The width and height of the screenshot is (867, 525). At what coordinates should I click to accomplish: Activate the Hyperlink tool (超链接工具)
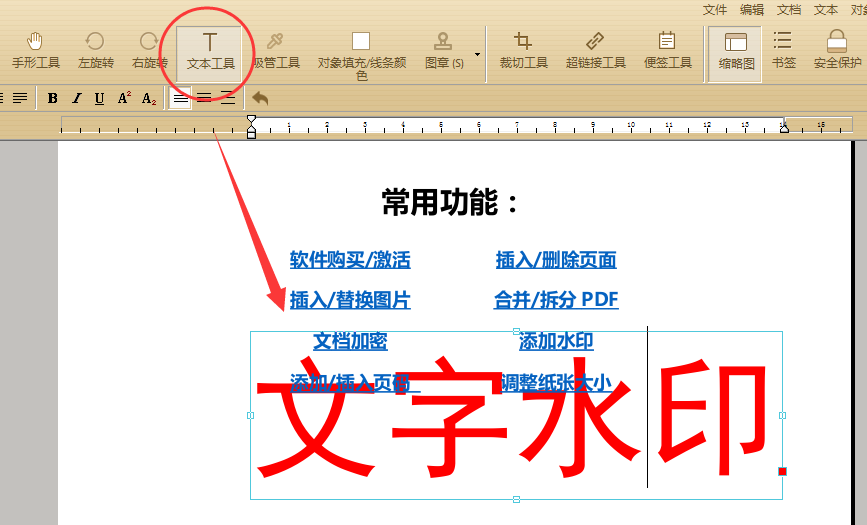[x=595, y=50]
